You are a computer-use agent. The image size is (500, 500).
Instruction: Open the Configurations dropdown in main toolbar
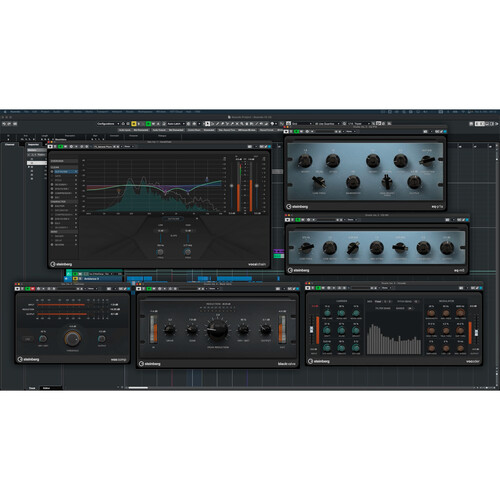coord(108,124)
